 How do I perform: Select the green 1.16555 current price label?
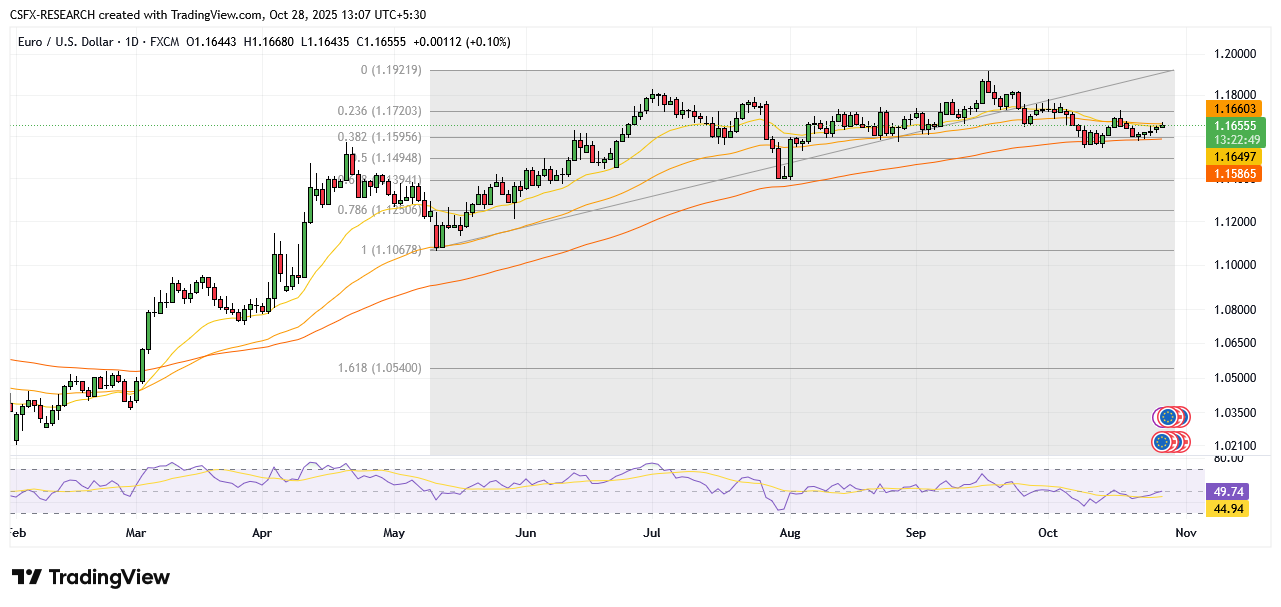click(x=1238, y=125)
